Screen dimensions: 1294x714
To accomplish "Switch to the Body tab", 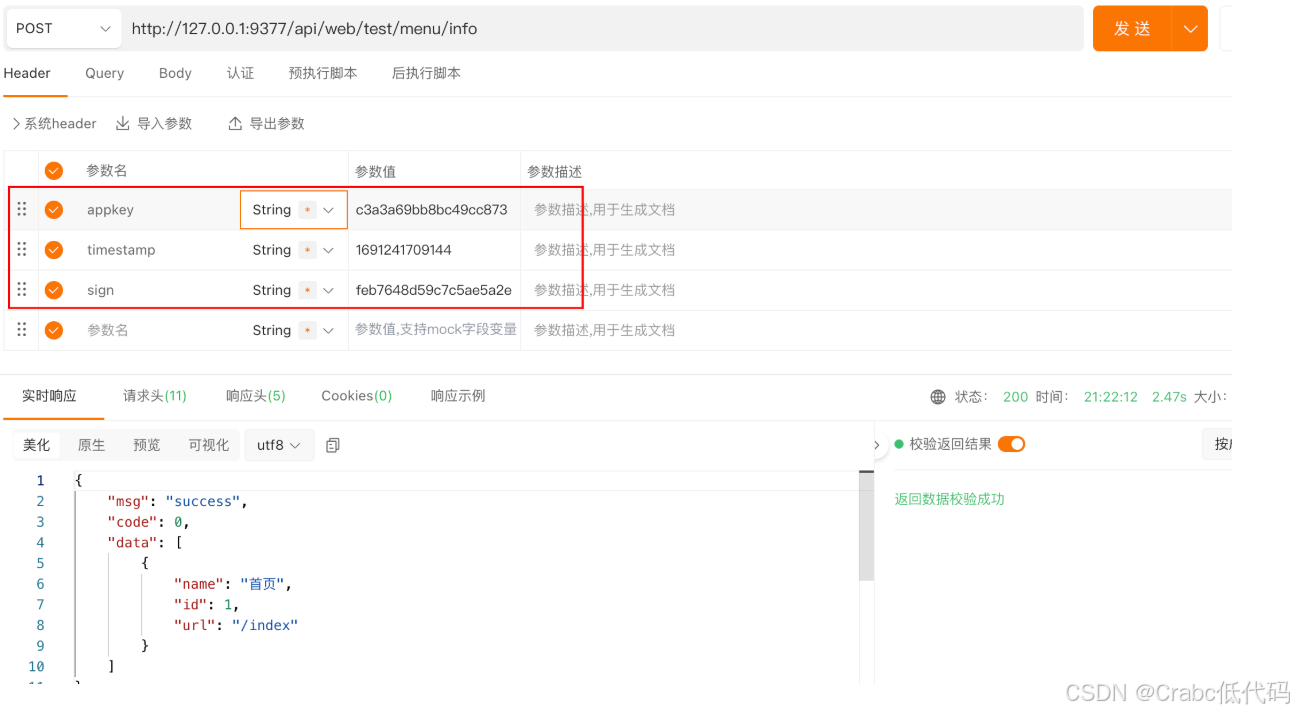I will [x=175, y=73].
